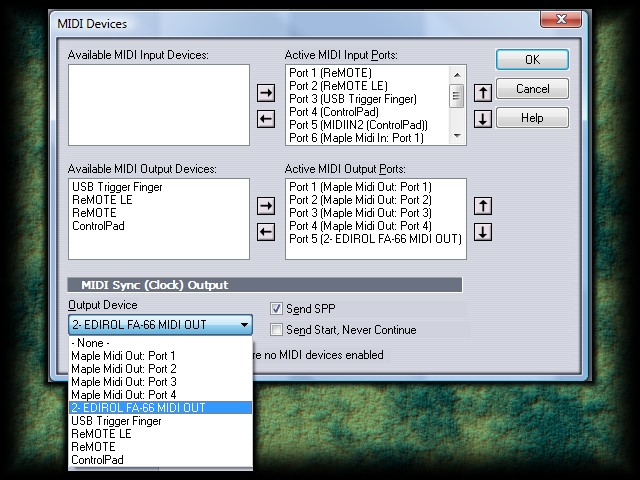Choose ReMOTE LE in dropdown list
The image size is (640, 480).
160,434
